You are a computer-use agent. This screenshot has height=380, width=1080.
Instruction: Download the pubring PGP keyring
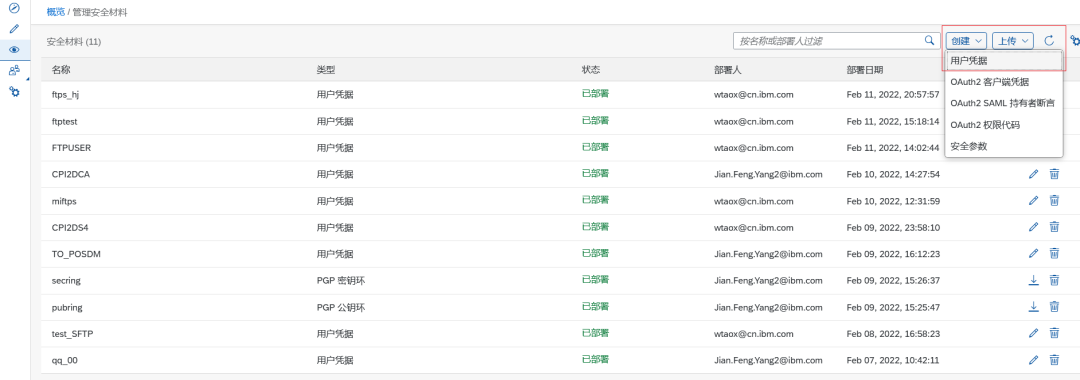tap(1033, 306)
